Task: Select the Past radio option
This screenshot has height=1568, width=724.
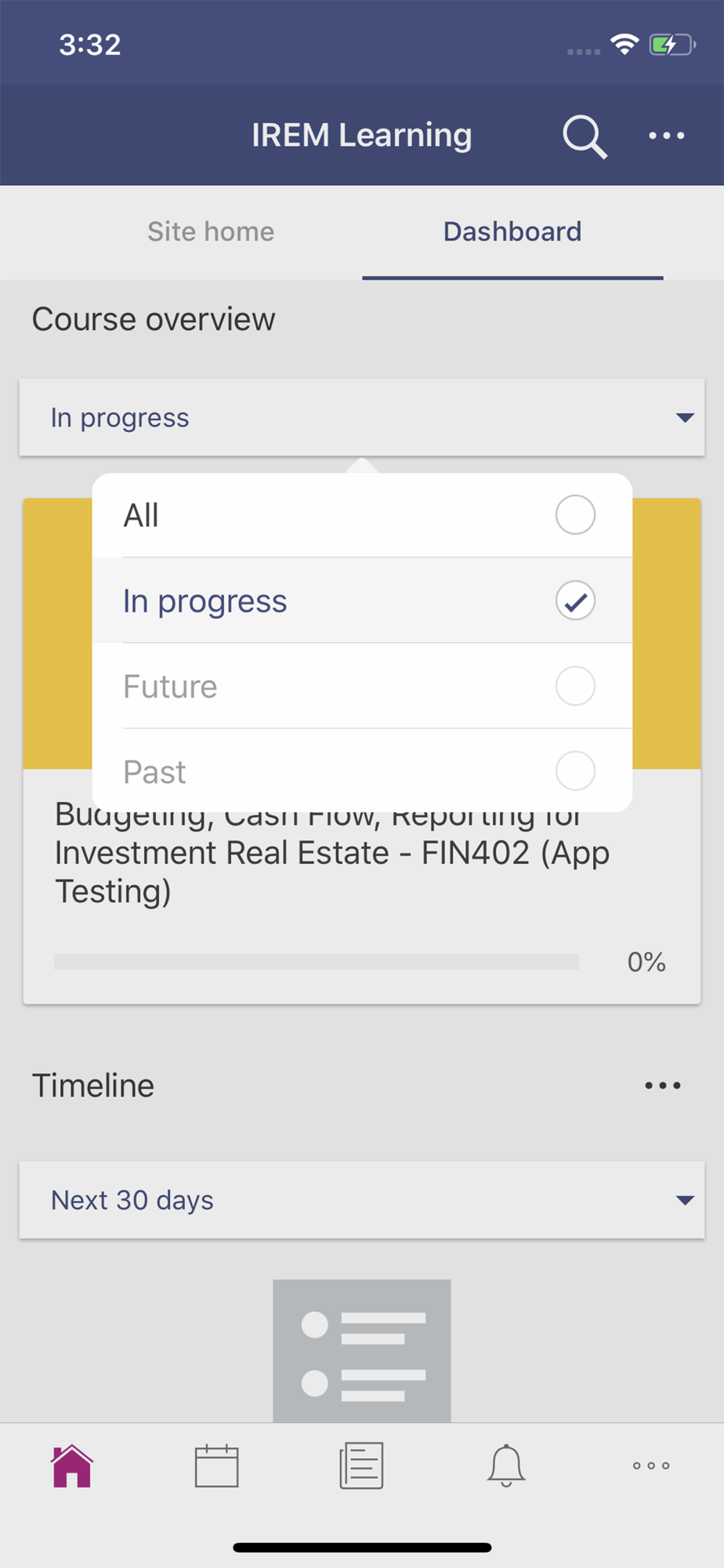Action: 362,771
